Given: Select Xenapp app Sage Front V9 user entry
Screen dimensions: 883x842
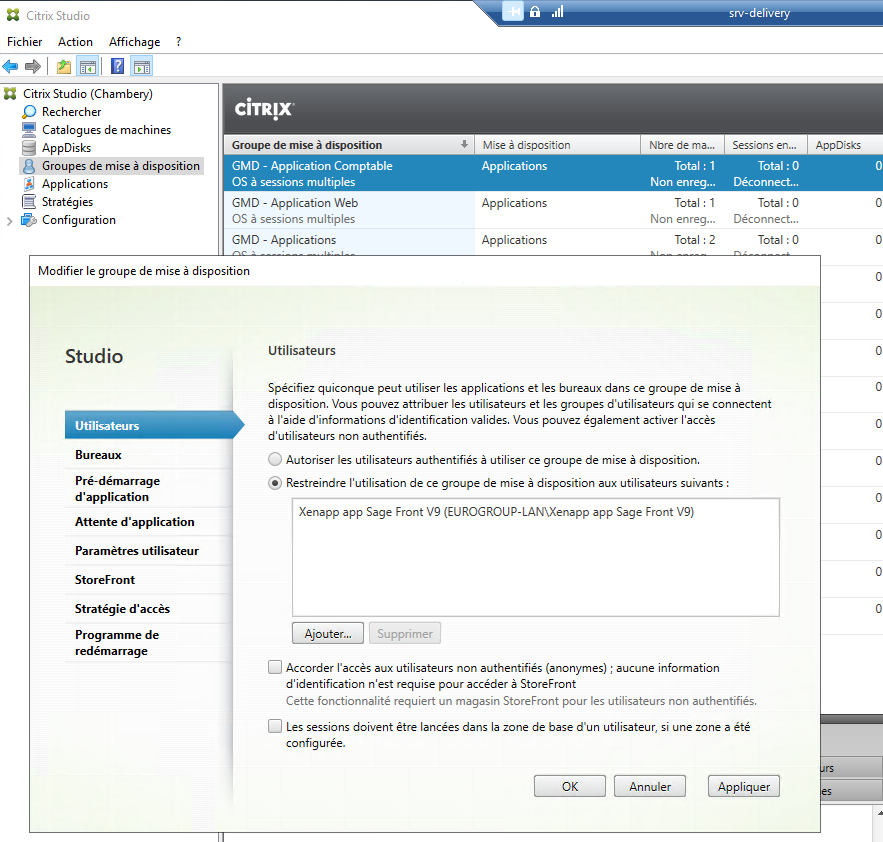Looking at the screenshot, I should coord(496,512).
